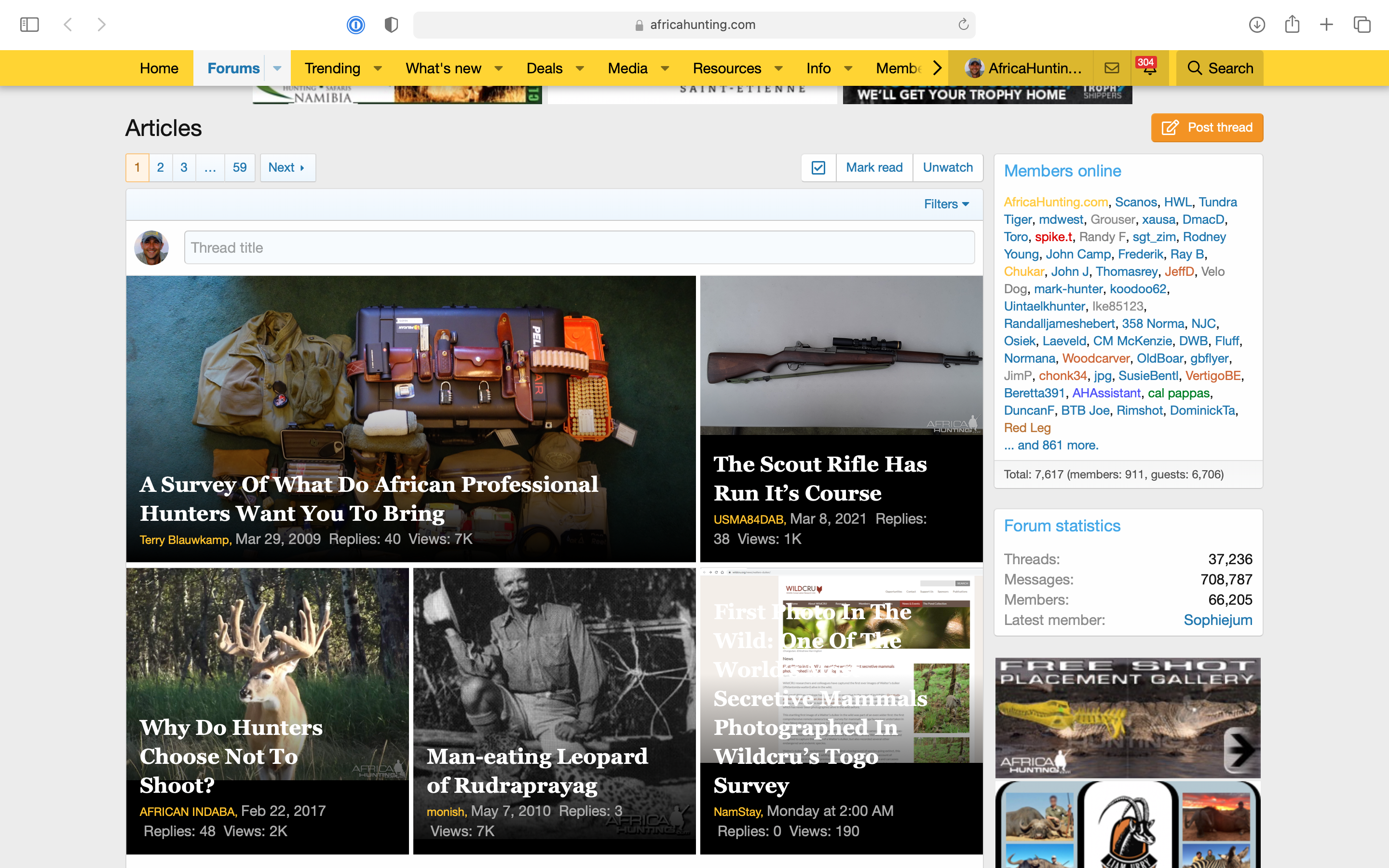Screen dimensions: 1389x868
Task: Click the Search magnifier button
Action: [1220, 68]
